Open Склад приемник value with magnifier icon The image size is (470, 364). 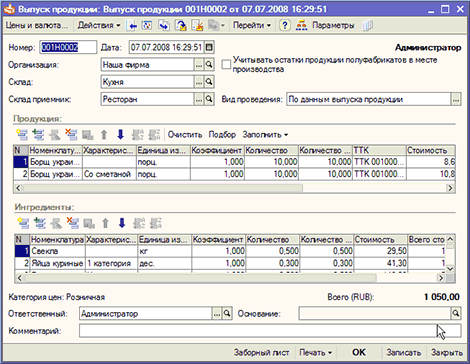click(209, 99)
